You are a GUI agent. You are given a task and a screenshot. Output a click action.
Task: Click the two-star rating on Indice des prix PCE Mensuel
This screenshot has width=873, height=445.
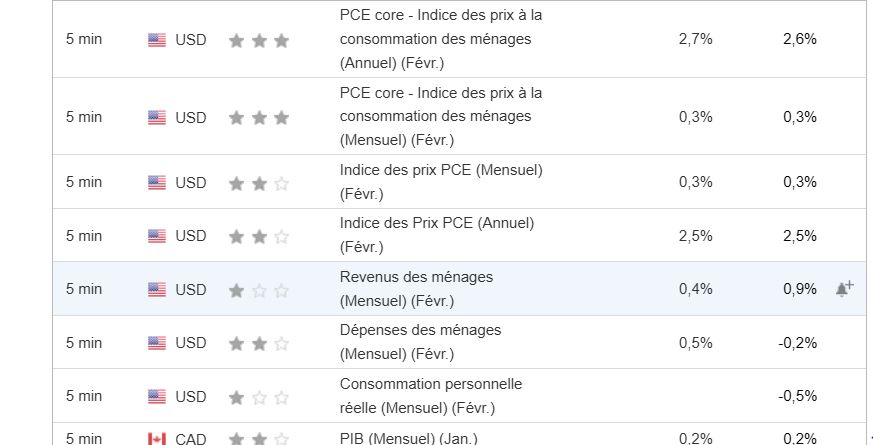pyautogui.click(x=259, y=183)
